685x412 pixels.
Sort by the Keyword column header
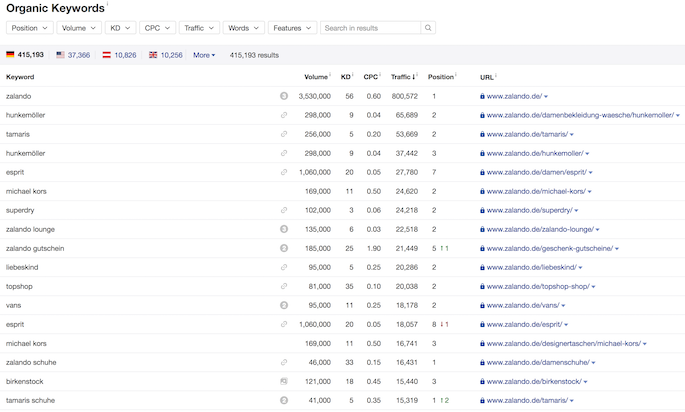pos(20,77)
